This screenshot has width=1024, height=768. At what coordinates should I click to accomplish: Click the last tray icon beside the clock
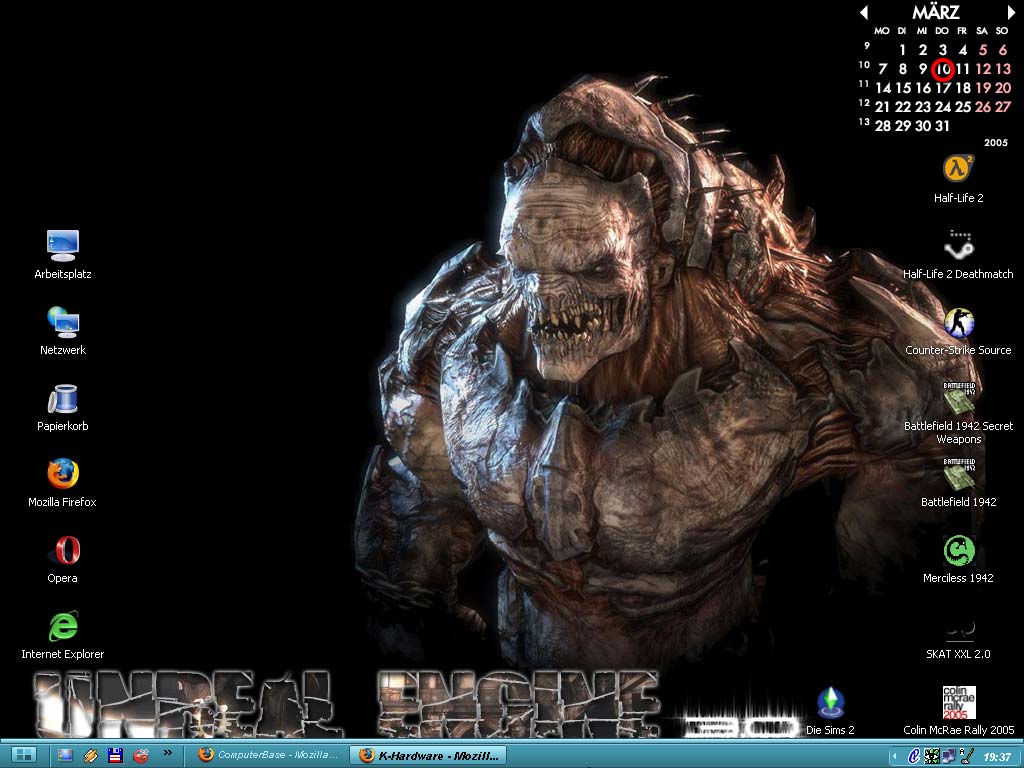click(967, 756)
